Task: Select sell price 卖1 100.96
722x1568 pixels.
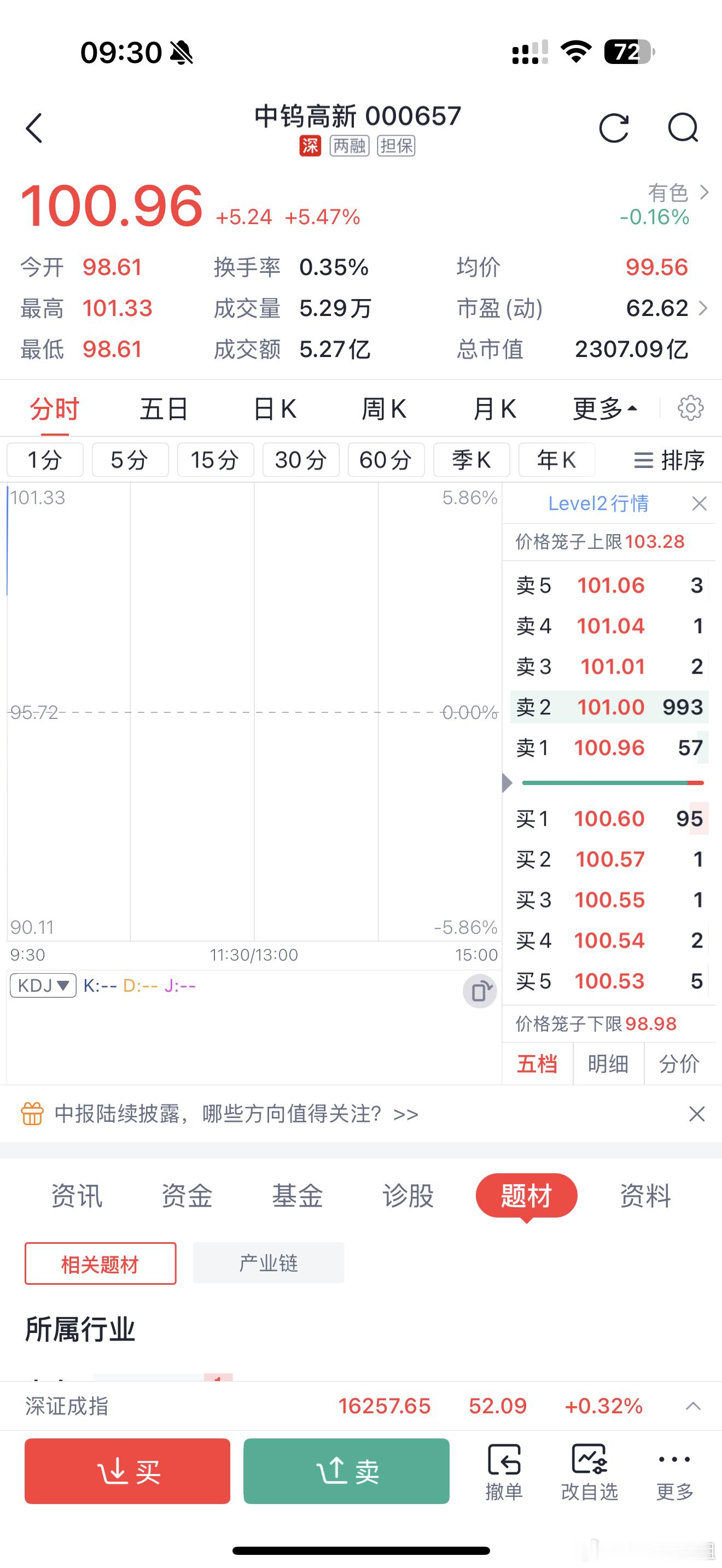Action: [609, 747]
